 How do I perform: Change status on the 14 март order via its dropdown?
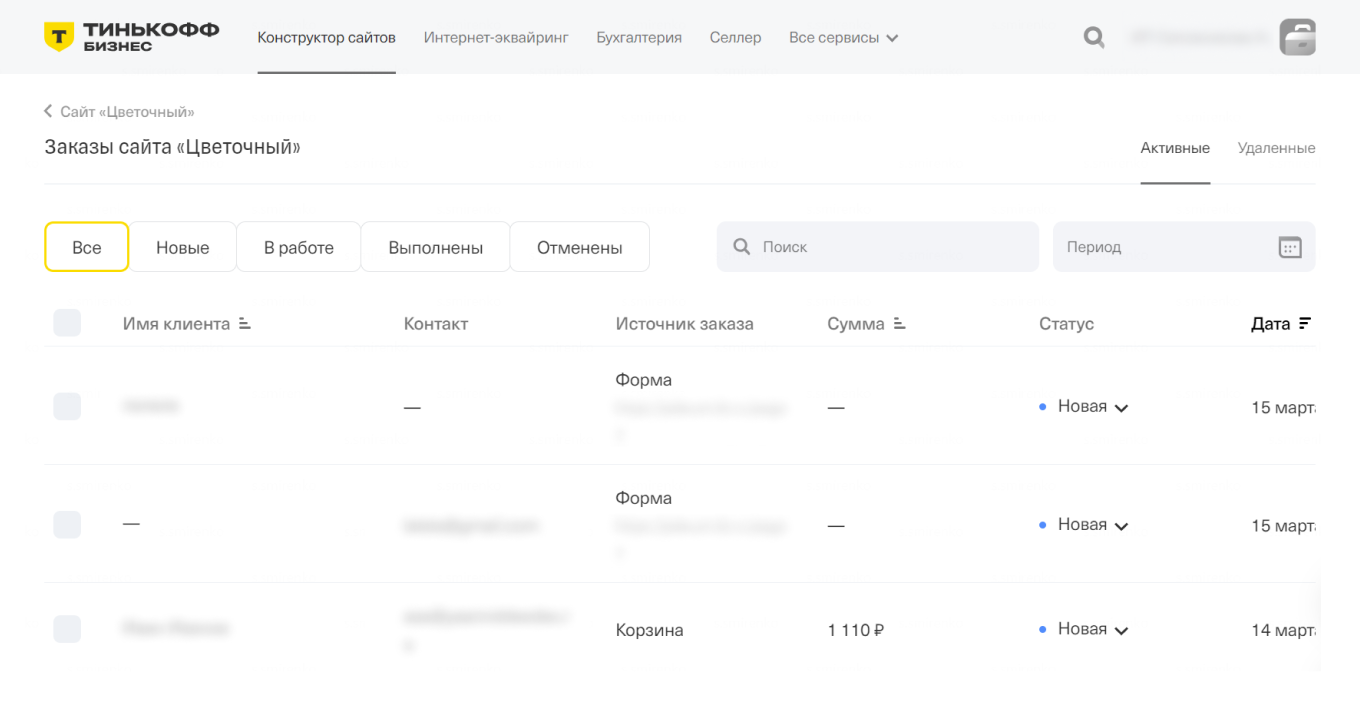(1090, 629)
